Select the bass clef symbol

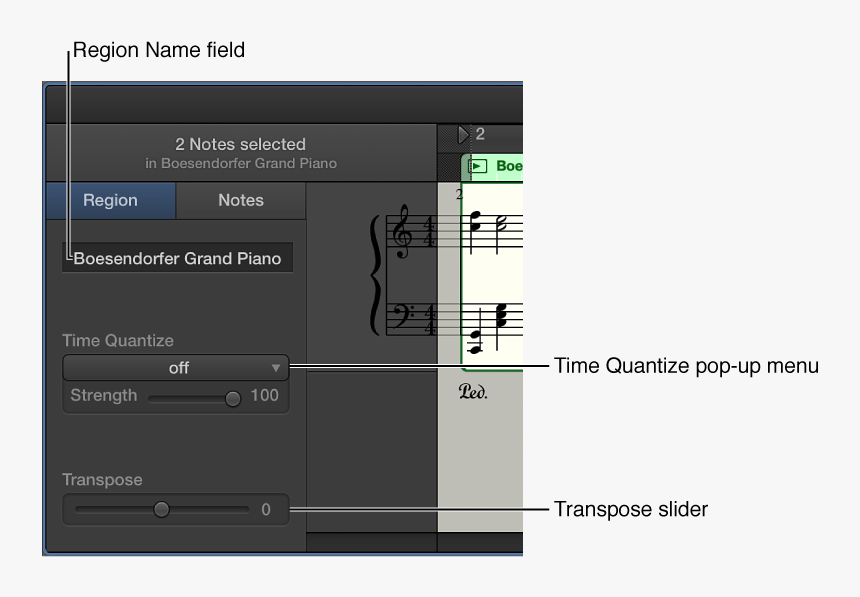[403, 316]
